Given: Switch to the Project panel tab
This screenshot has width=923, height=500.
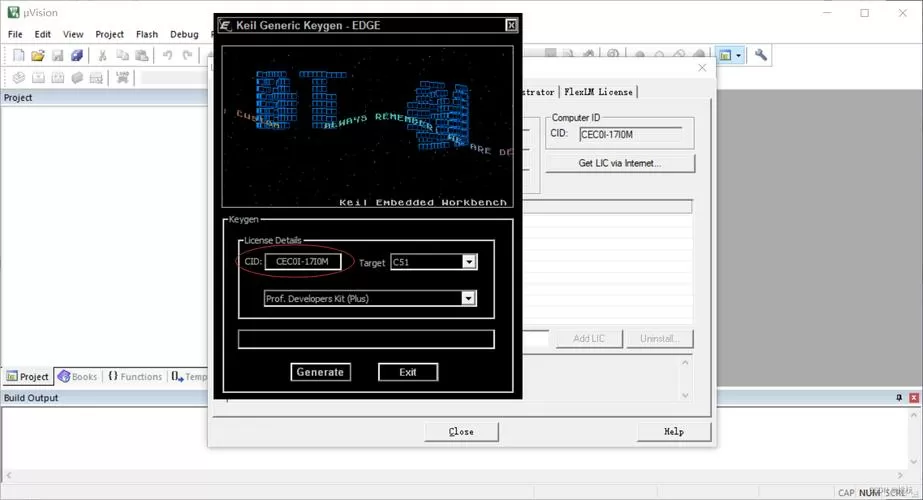Looking at the screenshot, I should 28,376.
